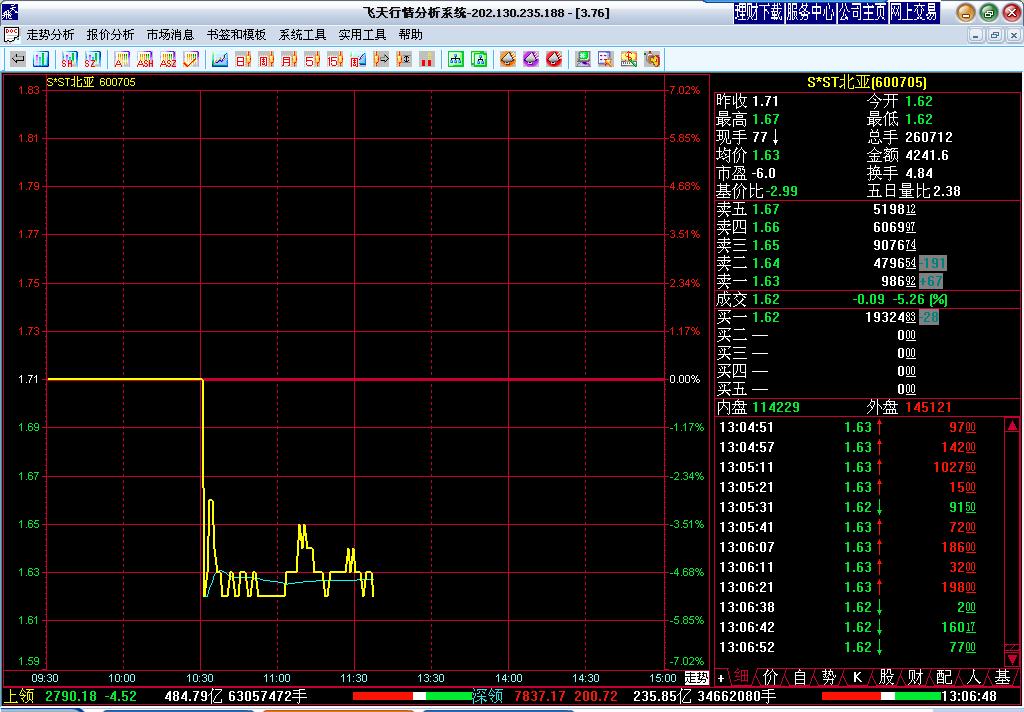Click the red volume bars icon
Image resolution: width=1024 pixels, height=712 pixels.
[427, 59]
